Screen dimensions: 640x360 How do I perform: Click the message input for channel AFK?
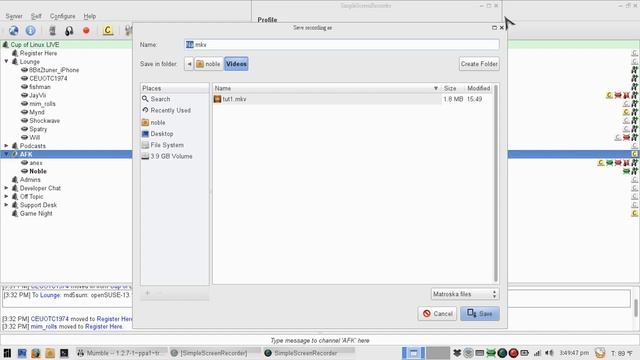(320, 340)
